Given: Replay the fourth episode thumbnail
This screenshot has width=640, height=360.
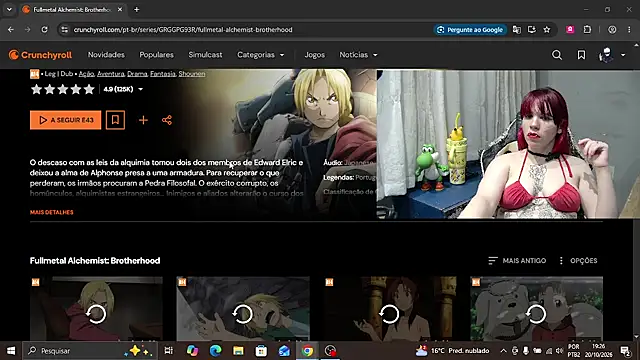Looking at the screenshot, I should pyautogui.click(x=536, y=314).
